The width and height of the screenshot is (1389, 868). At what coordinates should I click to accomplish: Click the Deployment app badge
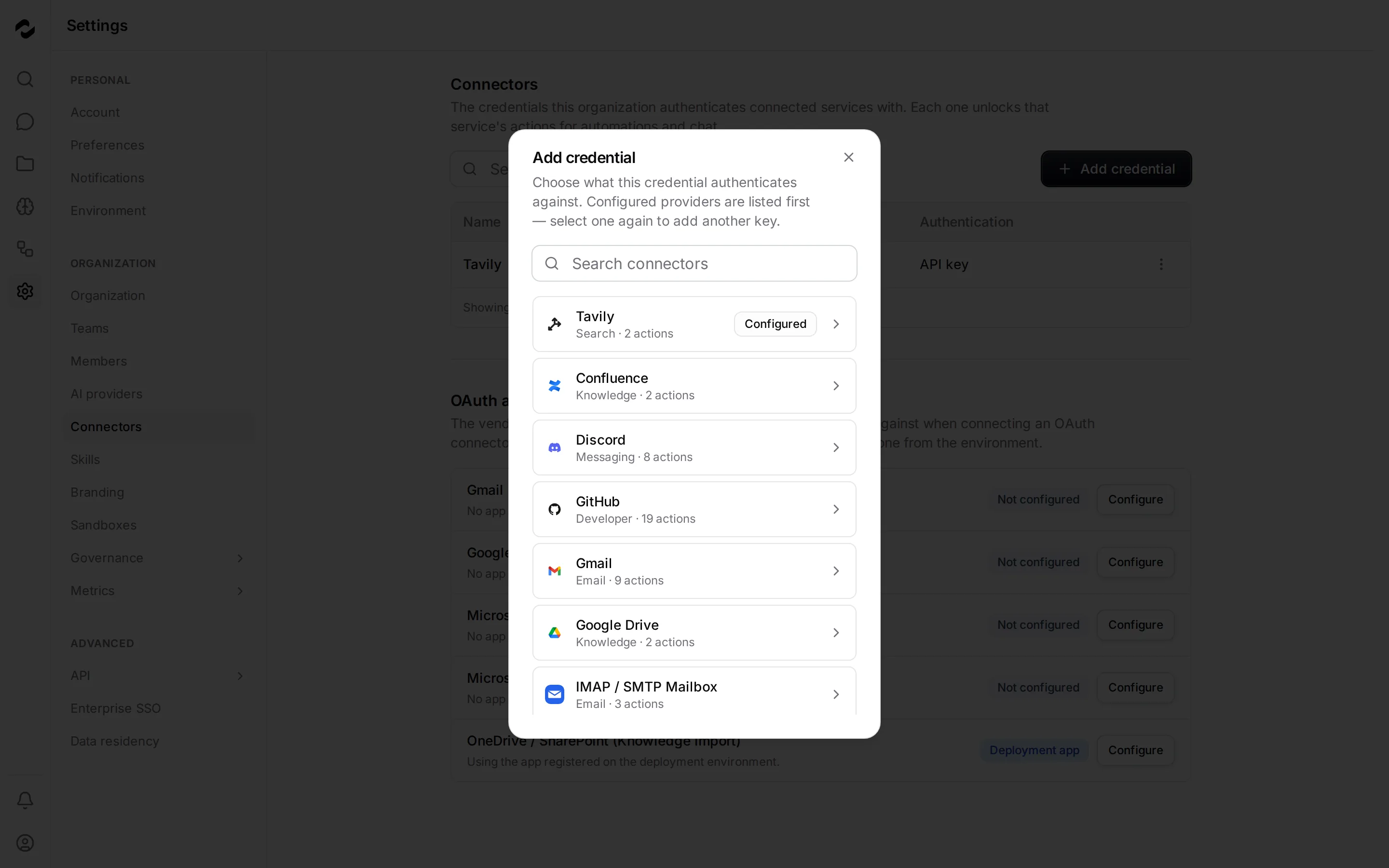[1034, 750]
